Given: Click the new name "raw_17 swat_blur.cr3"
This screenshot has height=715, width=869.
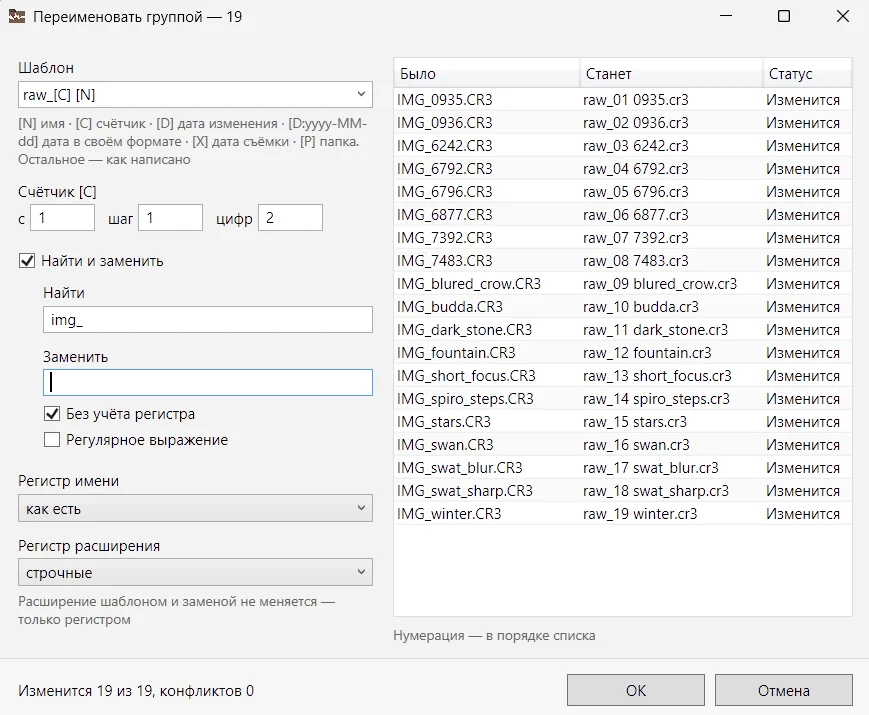Looking at the screenshot, I should (x=651, y=468).
